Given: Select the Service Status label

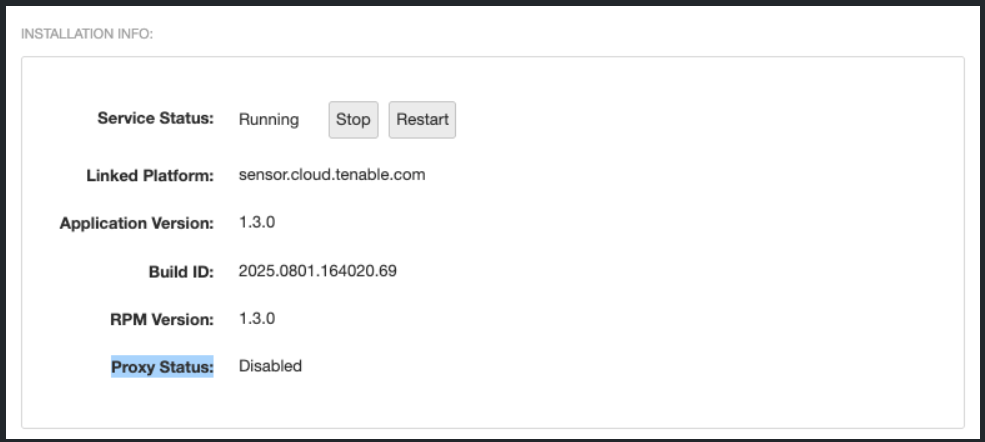Looking at the screenshot, I should (x=155, y=118).
